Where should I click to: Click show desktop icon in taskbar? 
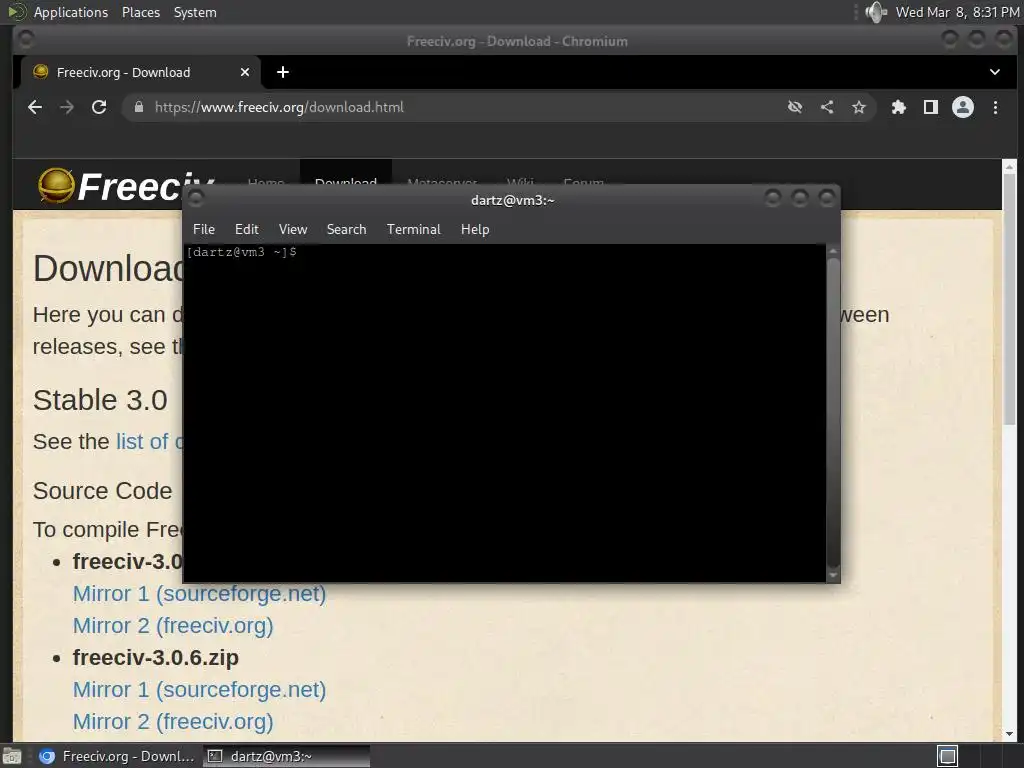tap(12, 756)
